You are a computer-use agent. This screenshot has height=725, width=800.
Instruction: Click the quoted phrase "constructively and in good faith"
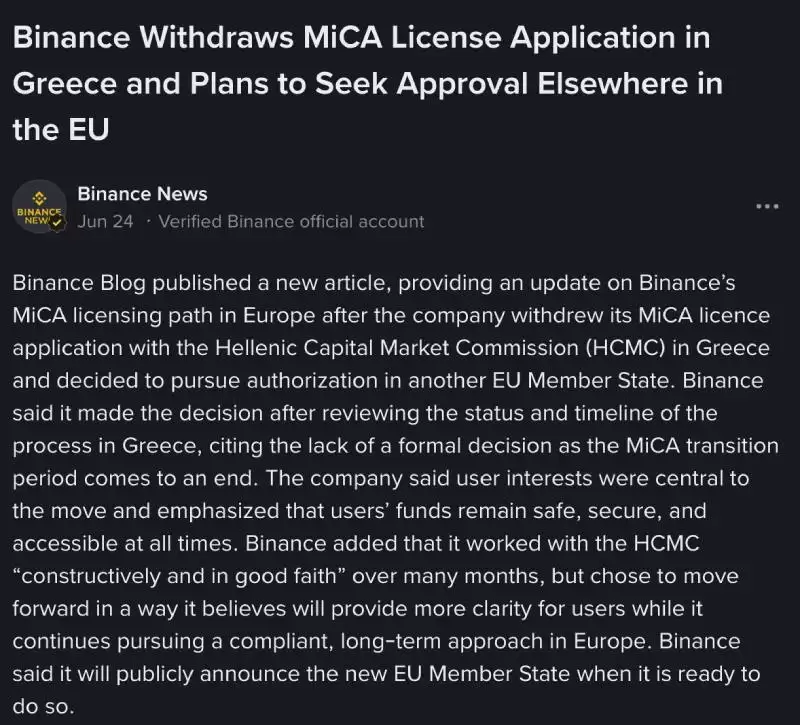(180, 576)
